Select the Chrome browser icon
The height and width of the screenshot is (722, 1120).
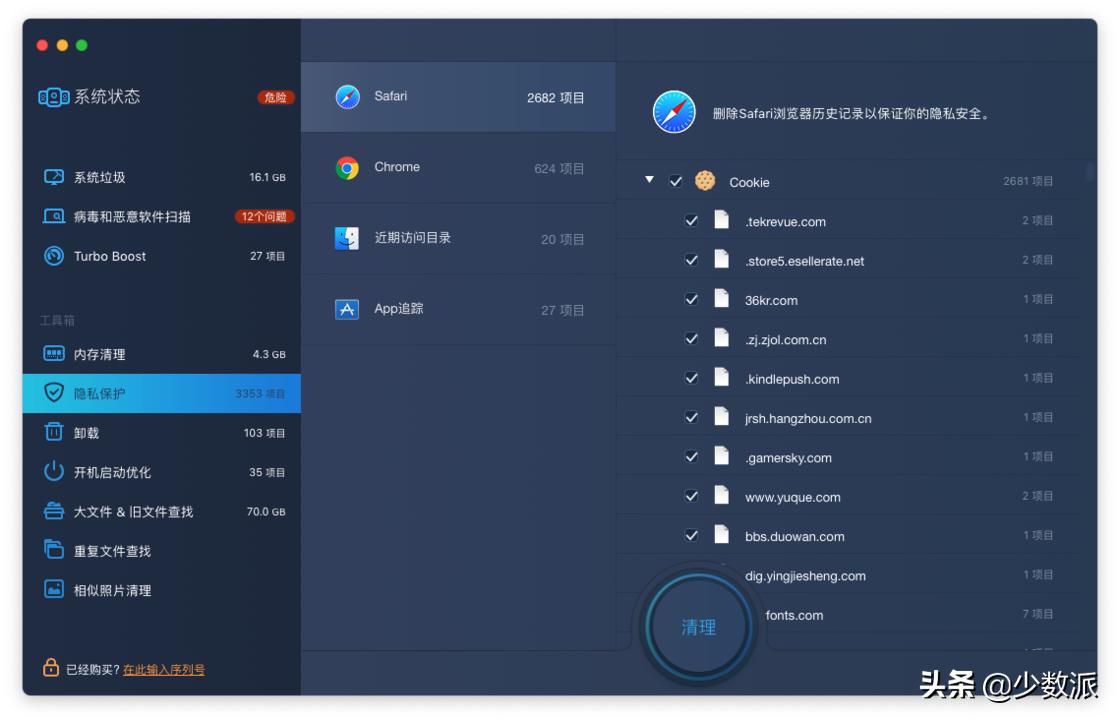pos(348,168)
